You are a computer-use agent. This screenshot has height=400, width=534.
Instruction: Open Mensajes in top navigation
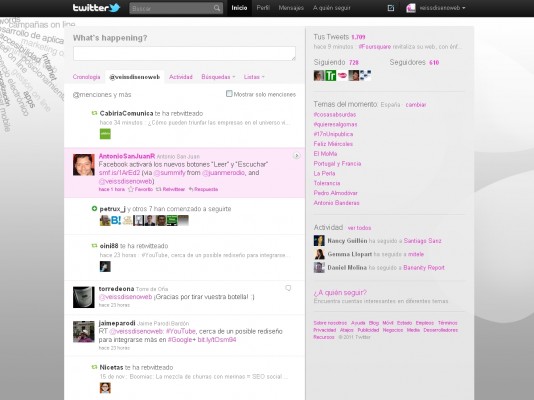(x=291, y=8)
